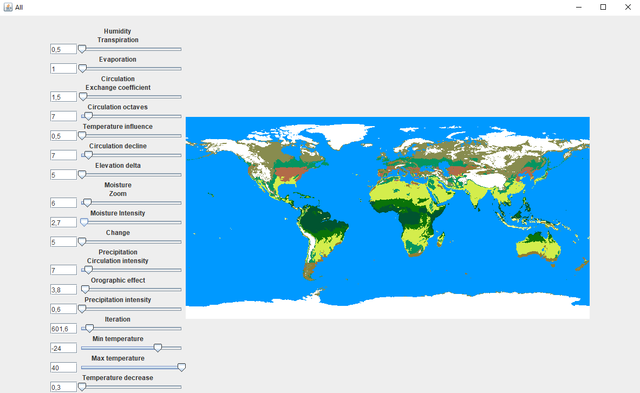Click the Java app icon in title bar
Image resolution: width=640 pixels, height=393 pixels.
pyautogui.click(x=8, y=7)
